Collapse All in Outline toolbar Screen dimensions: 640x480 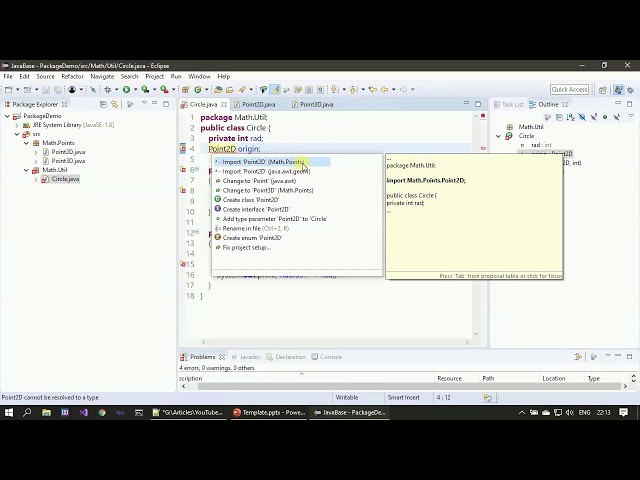pos(559,118)
